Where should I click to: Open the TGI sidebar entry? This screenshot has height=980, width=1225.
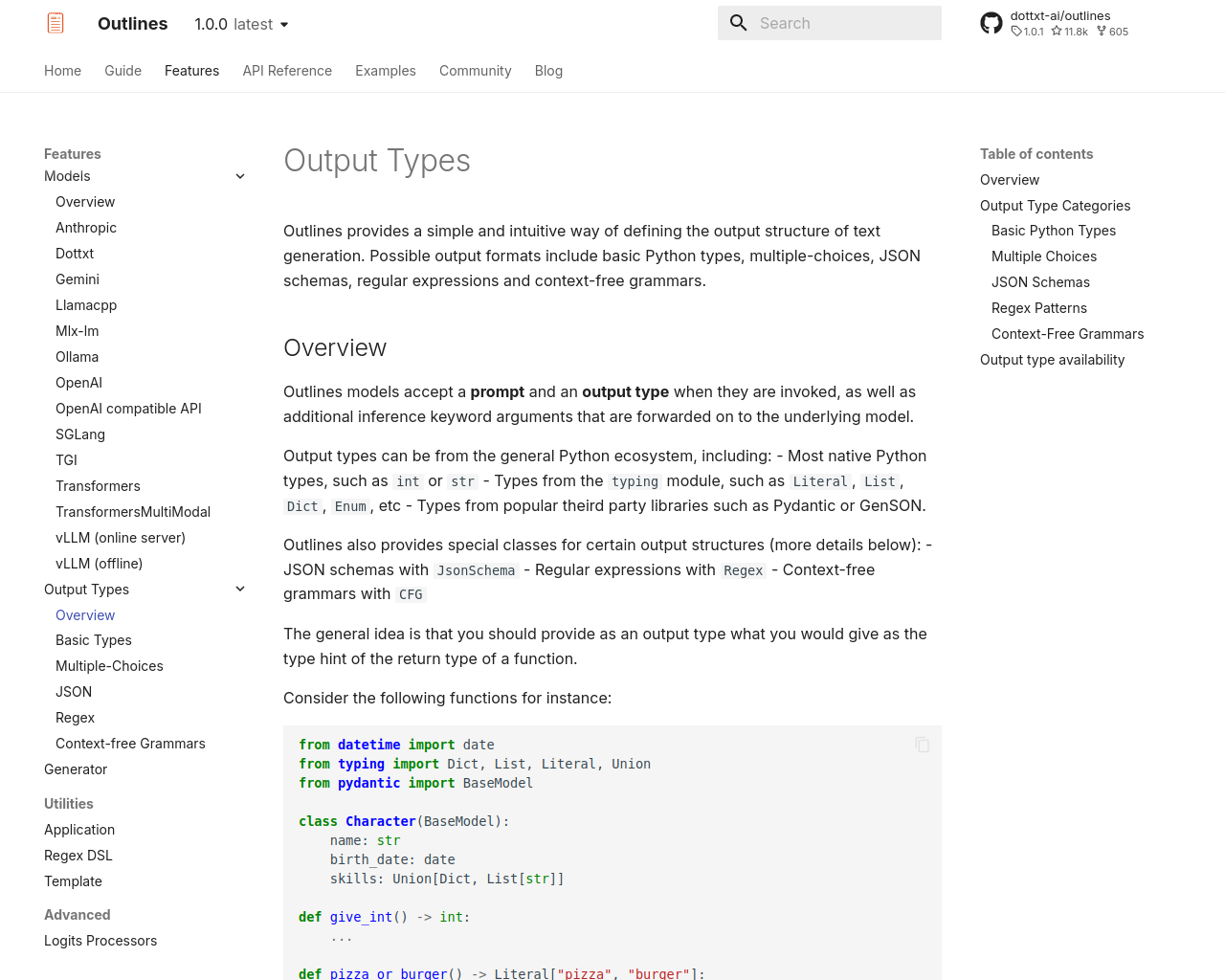66,460
